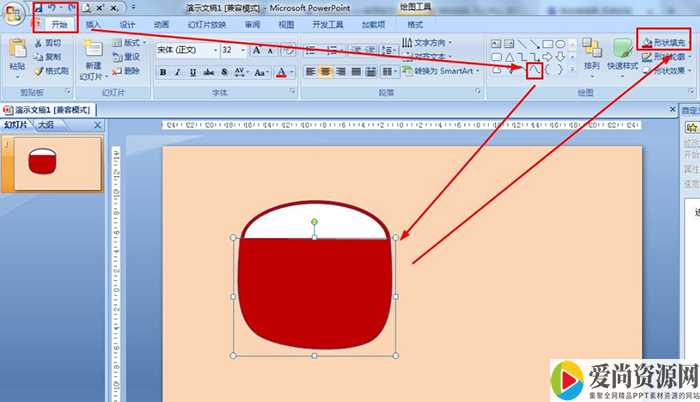Toggle Bold formatting
The height and width of the screenshot is (402, 700).
(163, 72)
